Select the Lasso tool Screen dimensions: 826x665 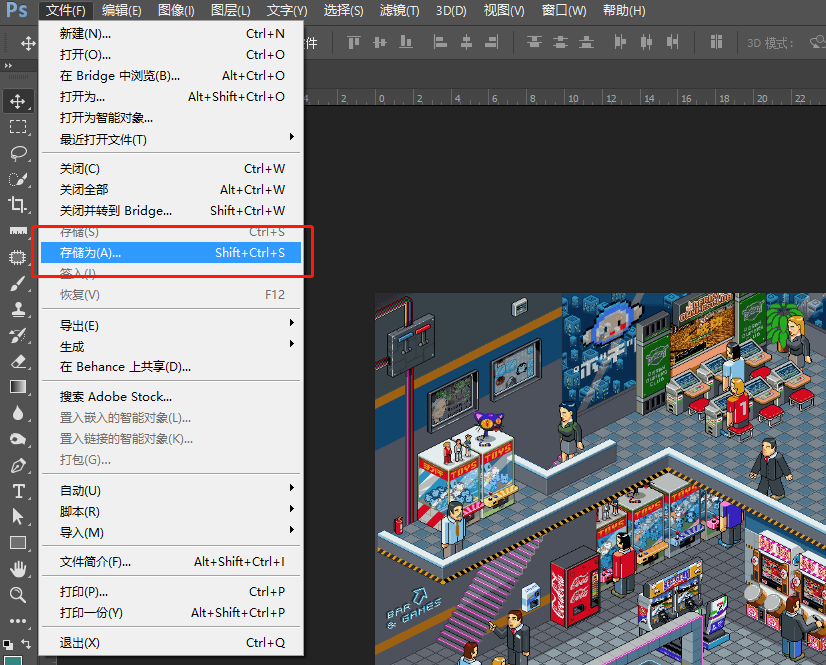point(18,153)
